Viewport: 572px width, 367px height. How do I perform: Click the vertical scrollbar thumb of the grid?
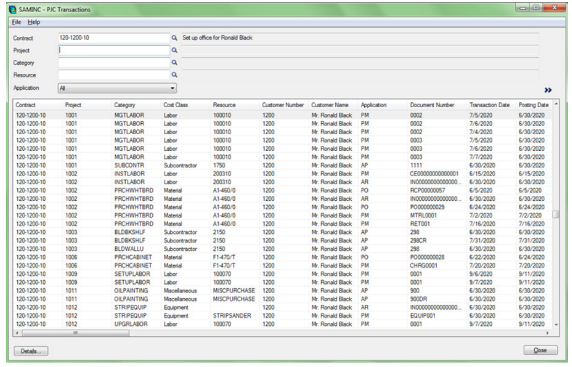pyautogui.click(x=556, y=214)
